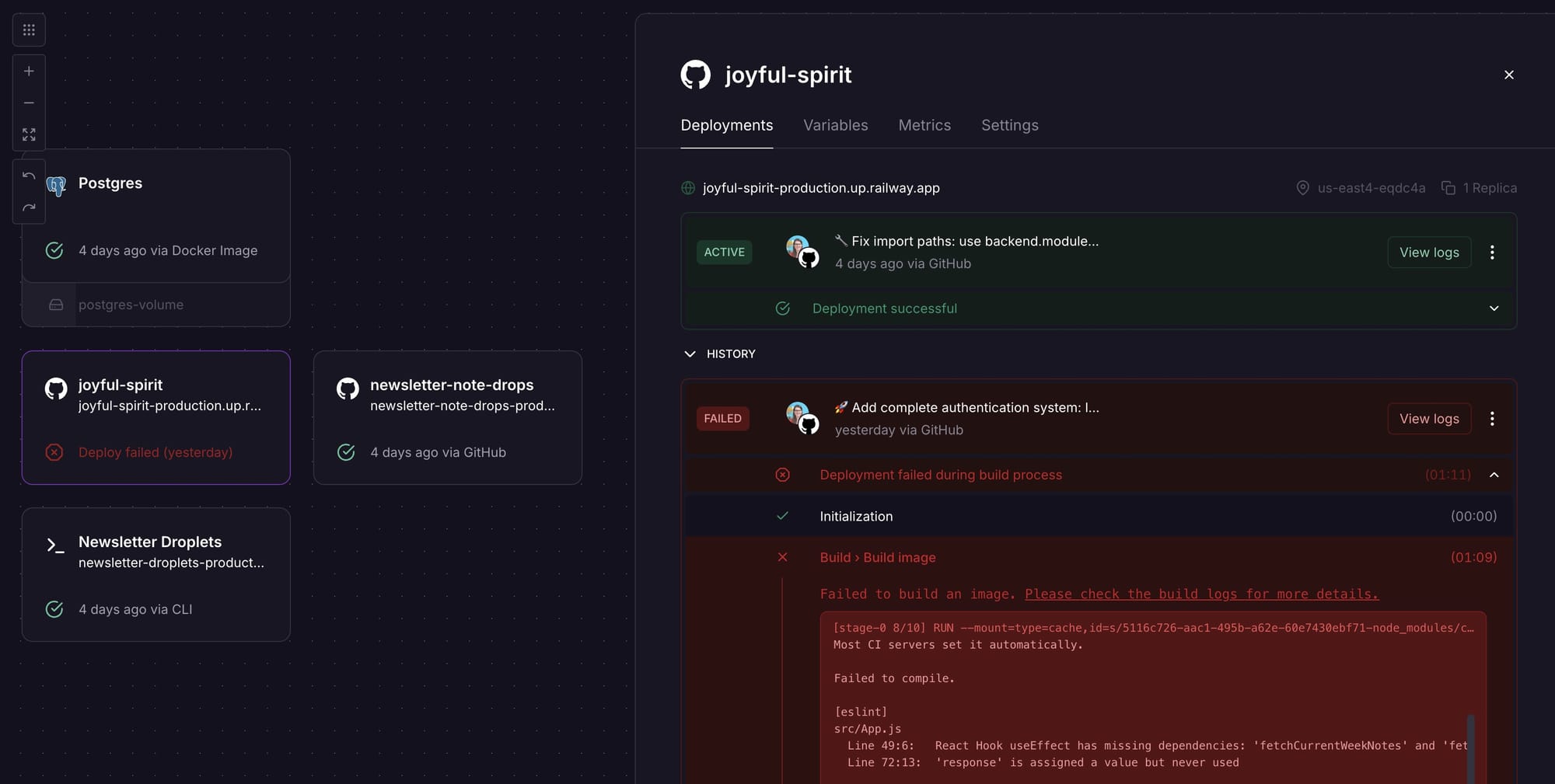This screenshot has height=784, width=1555.
Task: Open the build logs details link
Action: (1202, 594)
